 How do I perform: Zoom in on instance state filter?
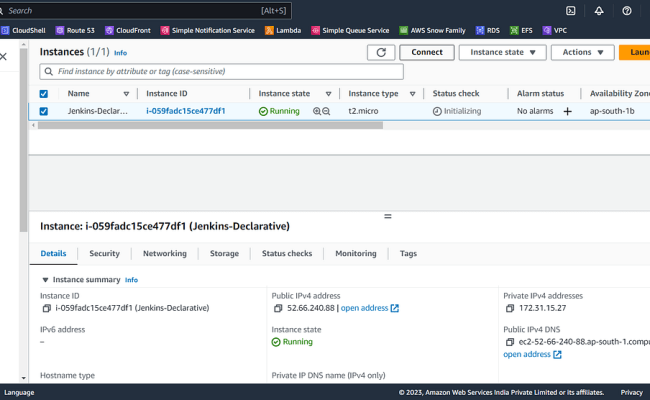317,111
